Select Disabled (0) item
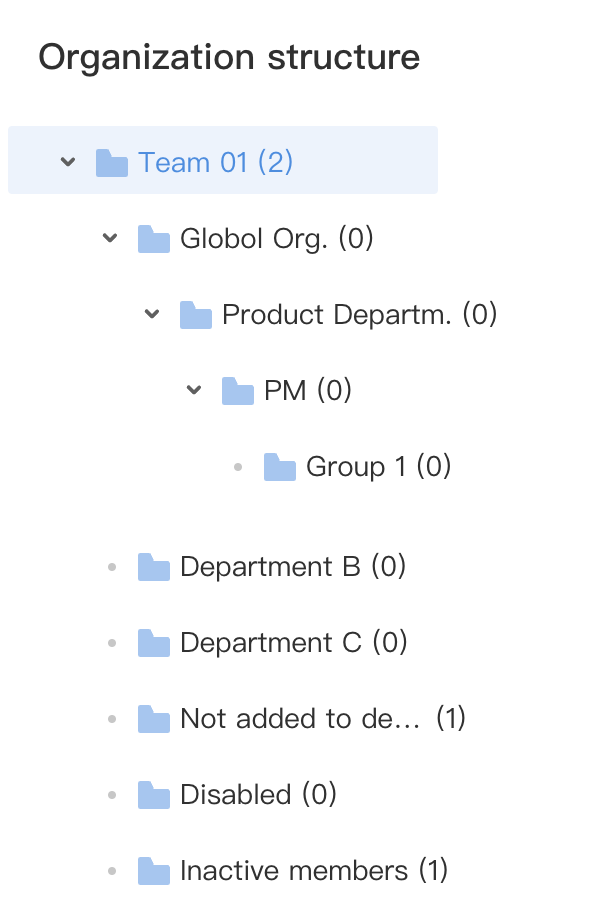This screenshot has width=610, height=910. tap(258, 795)
